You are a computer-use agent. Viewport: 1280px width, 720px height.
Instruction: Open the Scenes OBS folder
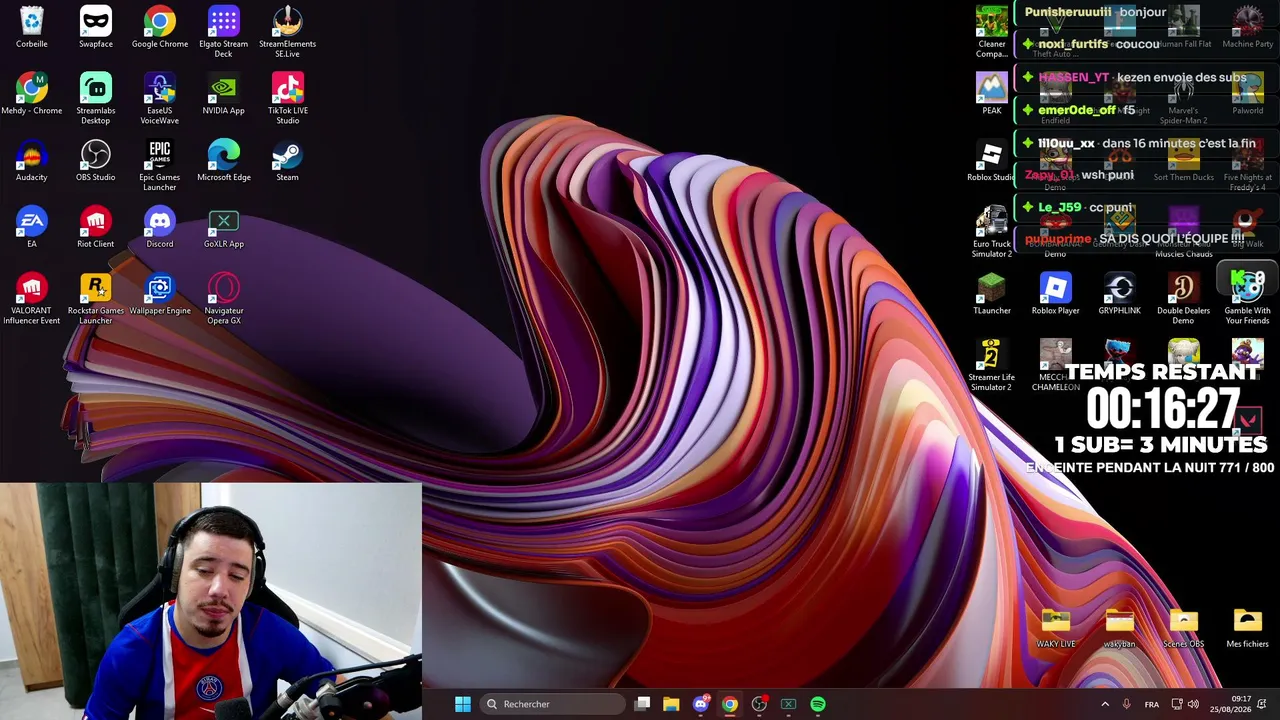(x=1184, y=628)
